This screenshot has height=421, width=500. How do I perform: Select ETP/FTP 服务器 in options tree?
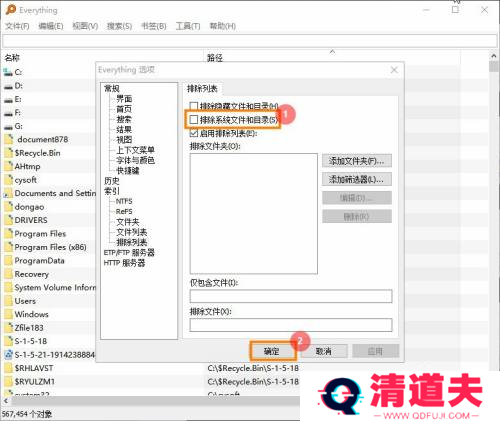tap(129, 253)
